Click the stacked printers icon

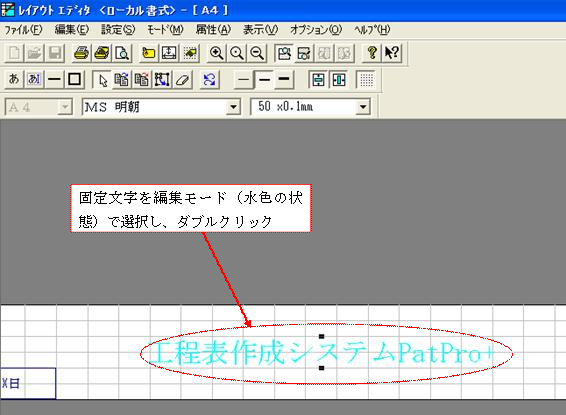pos(102,53)
